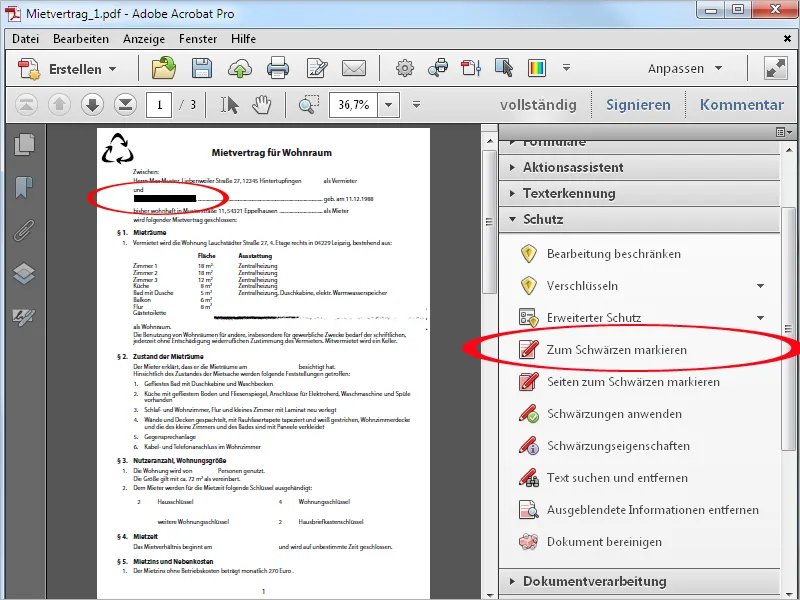800x600 pixels.
Task: Open attachments paperclip panel
Action: pyautogui.click(x=24, y=231)
